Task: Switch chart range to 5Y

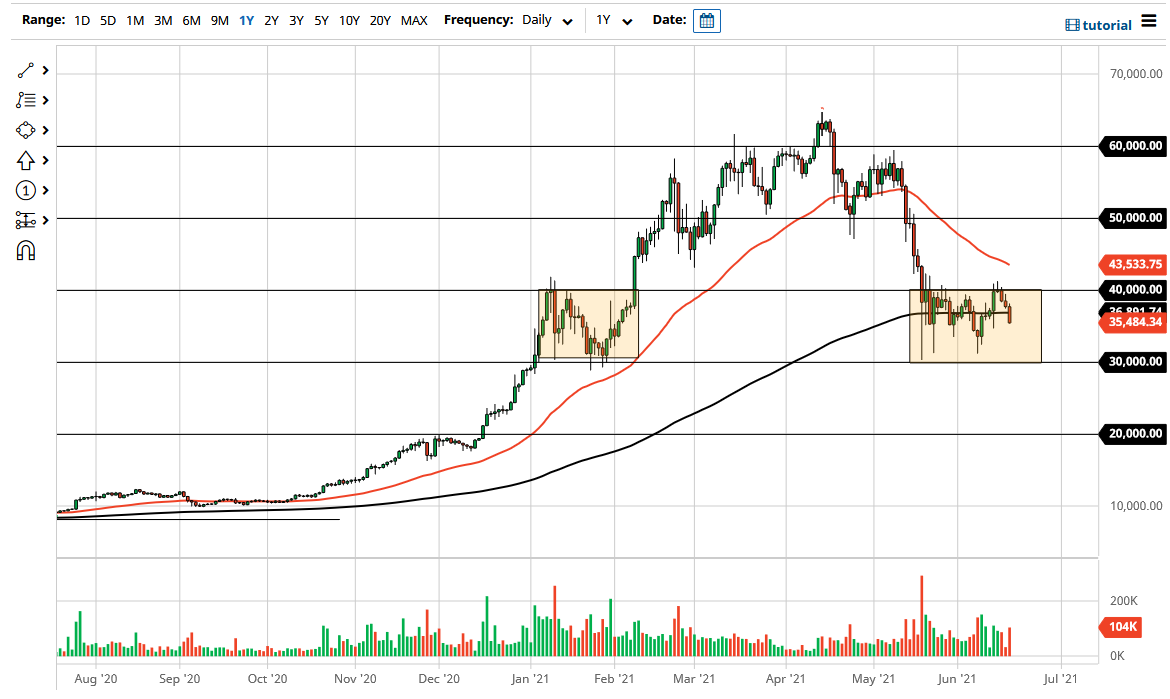Action: (321, 19)
